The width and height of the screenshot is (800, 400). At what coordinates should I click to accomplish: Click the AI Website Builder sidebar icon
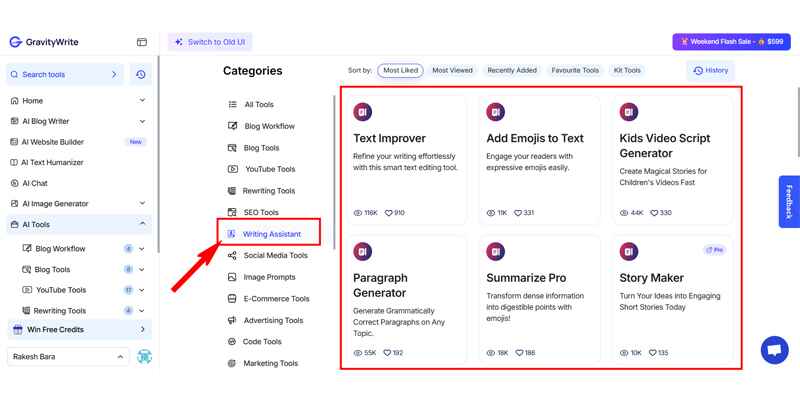pyautogui.click(x=14, y=142)
